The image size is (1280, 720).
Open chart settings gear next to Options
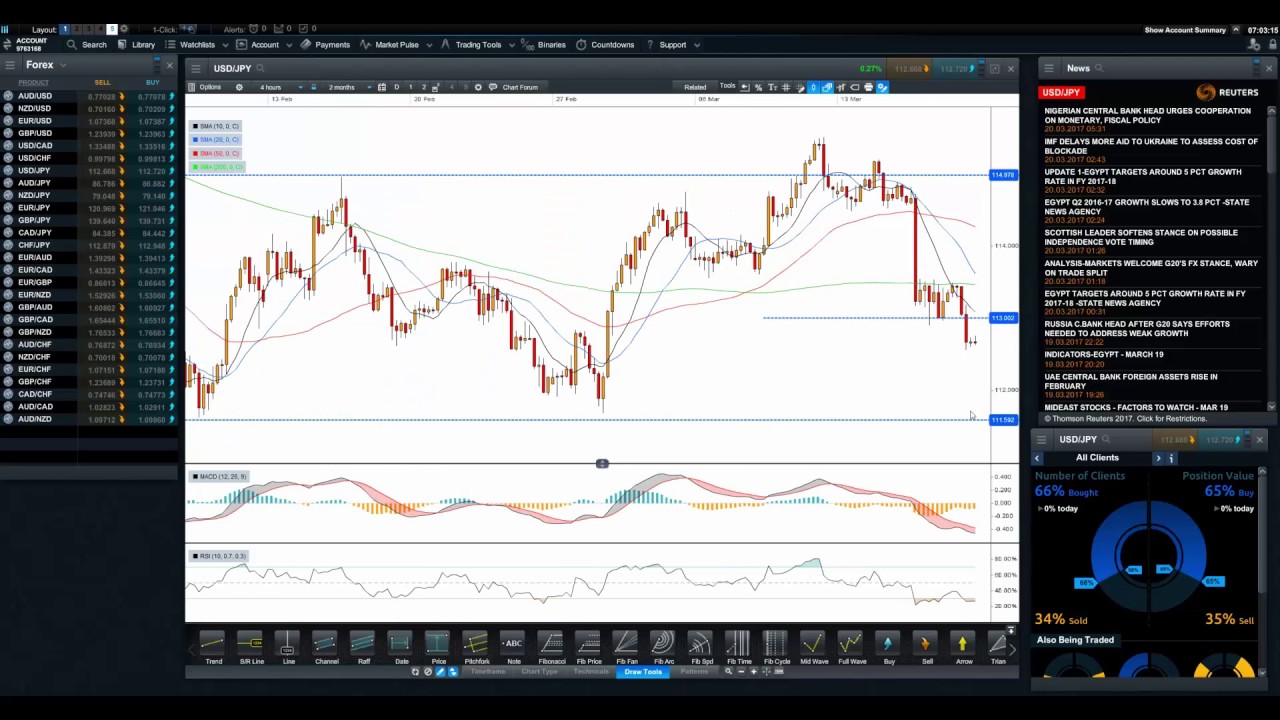(x=239, y=87)
